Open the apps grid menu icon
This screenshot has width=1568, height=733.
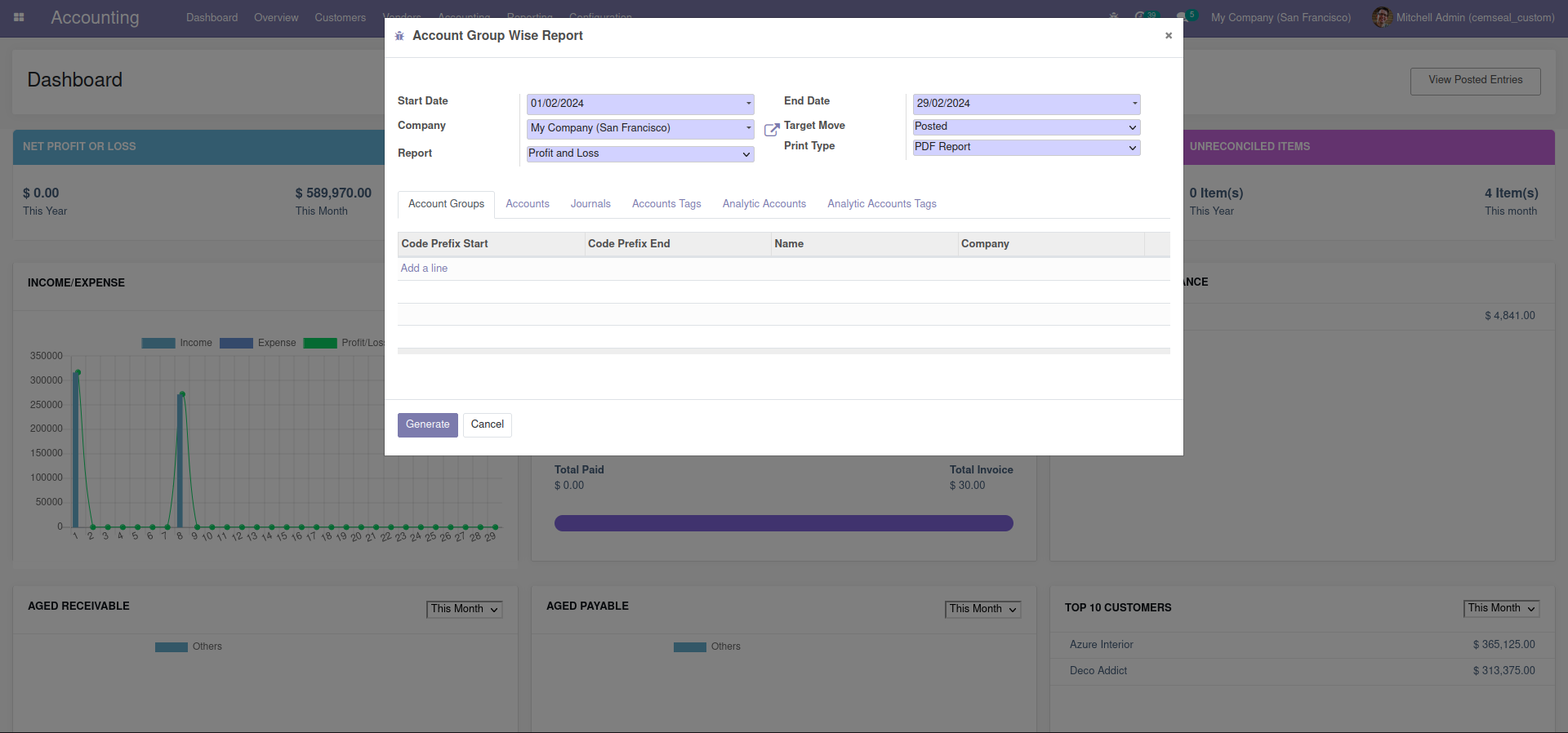(19, 17)
